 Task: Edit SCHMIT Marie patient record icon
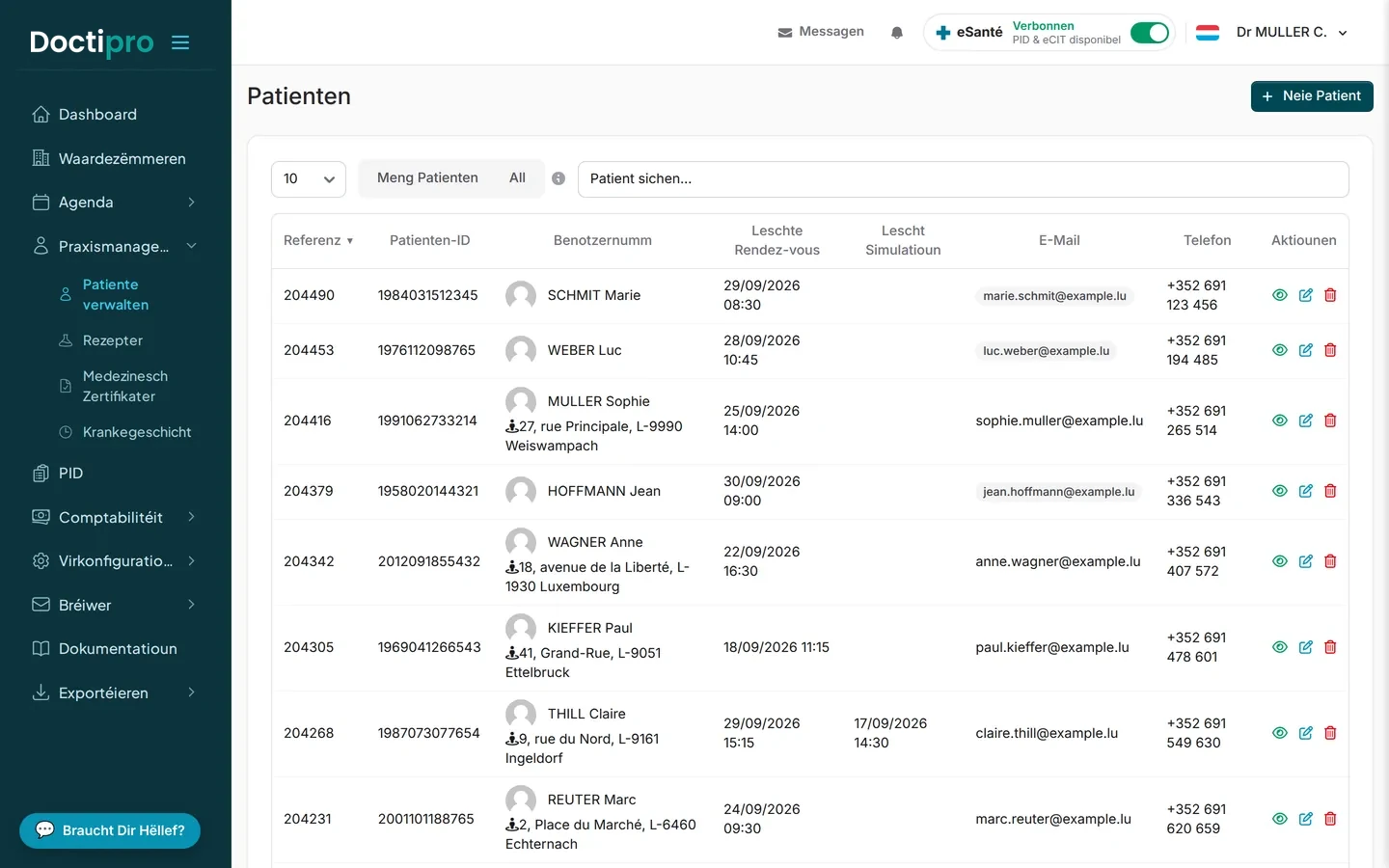pyautogui.click(x=1306, y=295)
